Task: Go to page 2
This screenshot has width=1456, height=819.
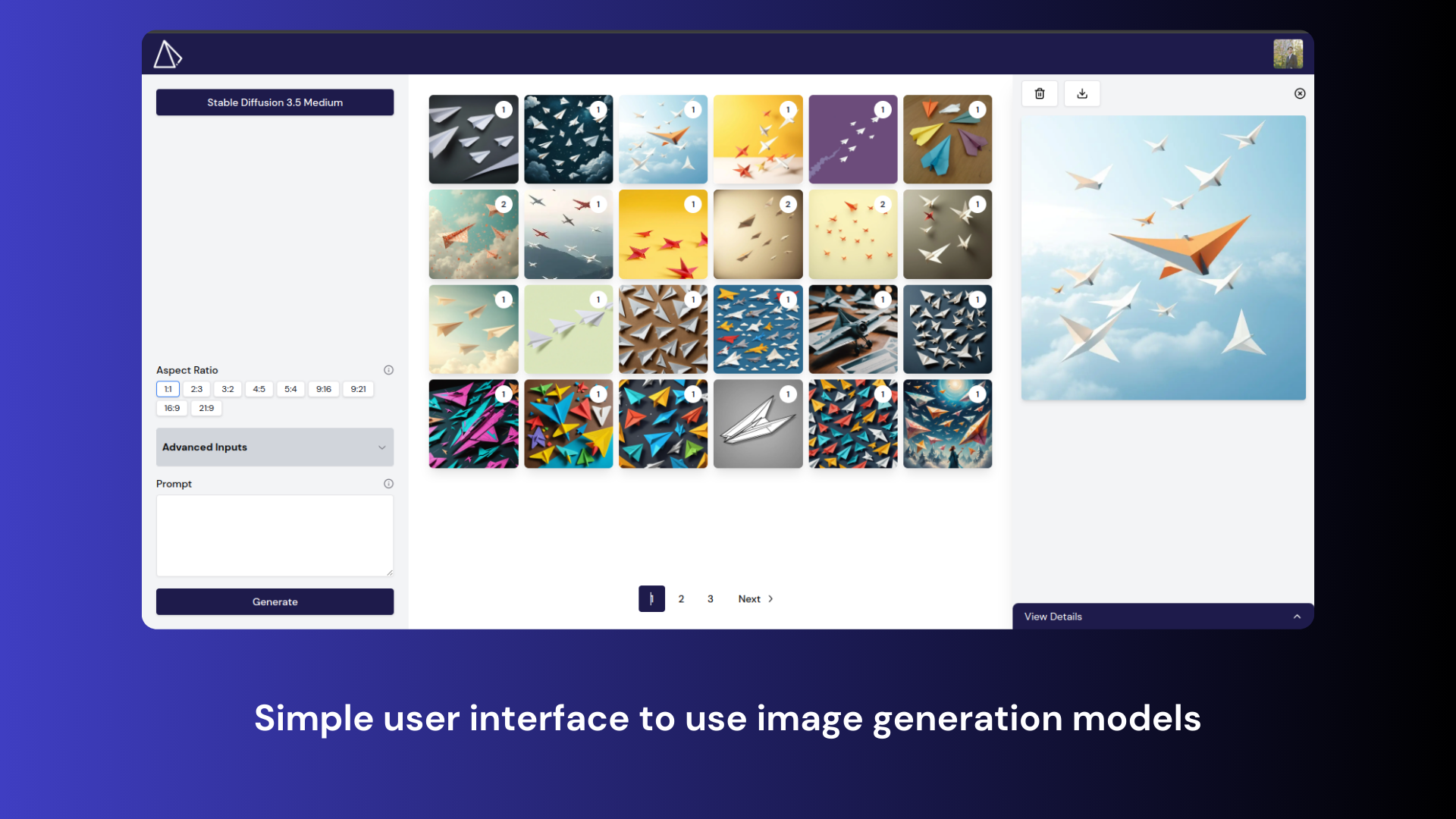Action: pos(681,599)
